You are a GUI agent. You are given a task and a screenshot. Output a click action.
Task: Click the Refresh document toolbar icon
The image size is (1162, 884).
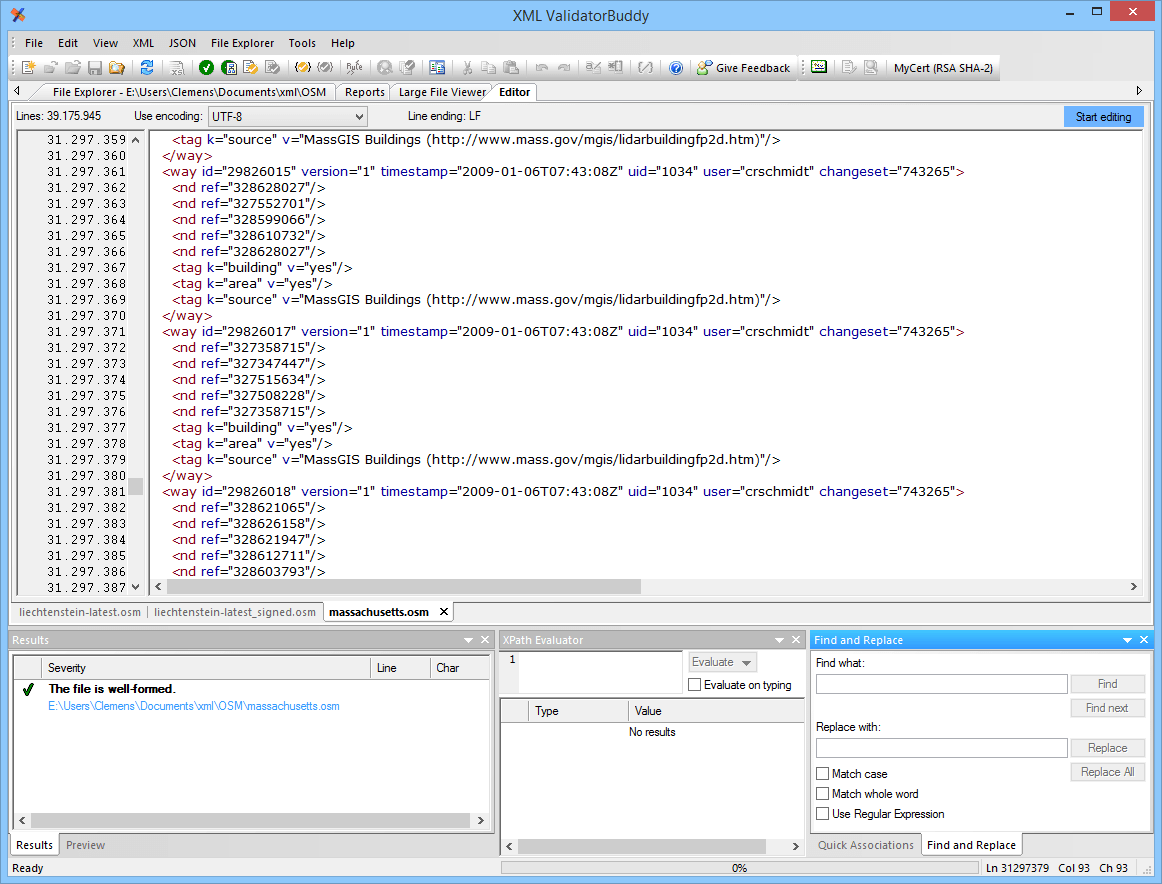coord(148,68)
